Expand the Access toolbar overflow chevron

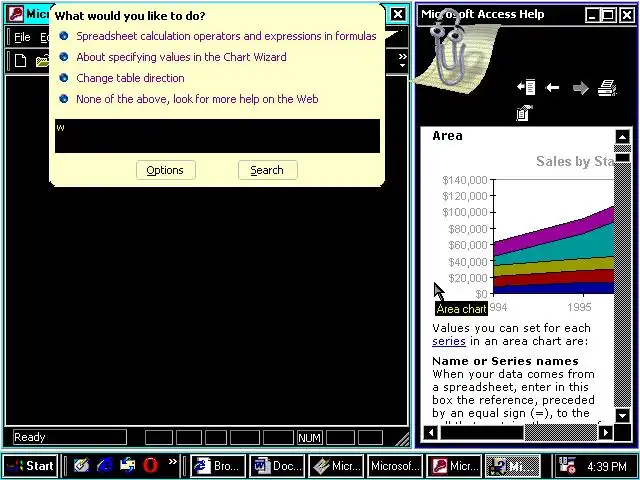pyautogui.click(x=402, y=60)
